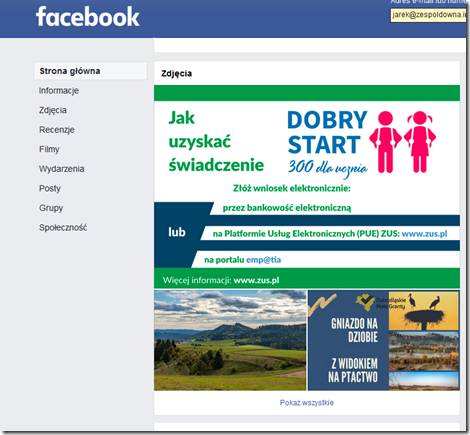Go to Społeczność section

(63, 228)
